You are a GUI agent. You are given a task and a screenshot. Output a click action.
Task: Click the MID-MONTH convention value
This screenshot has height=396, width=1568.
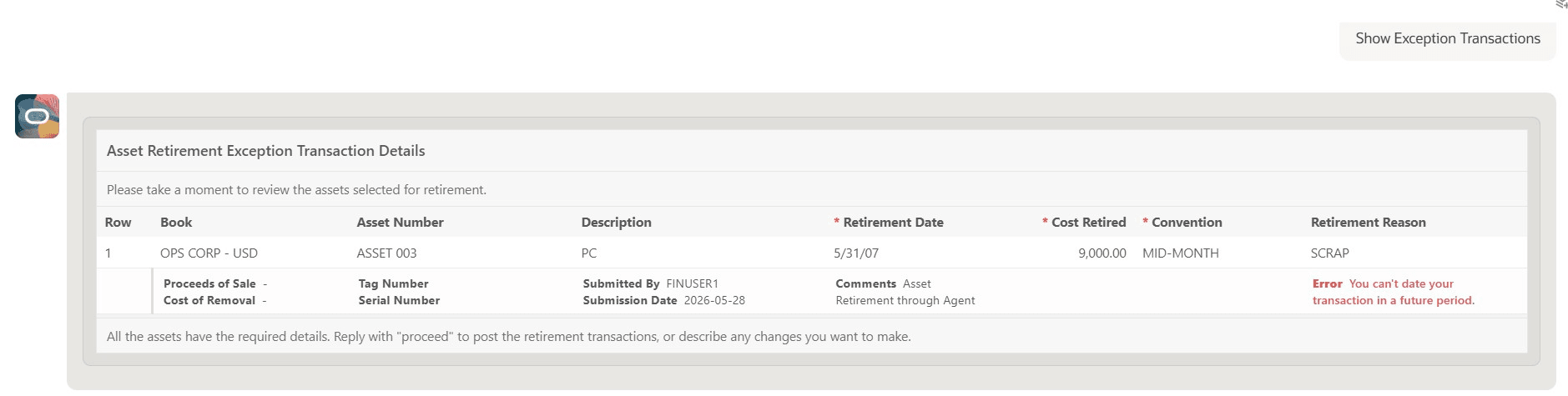coord(1180,253)
